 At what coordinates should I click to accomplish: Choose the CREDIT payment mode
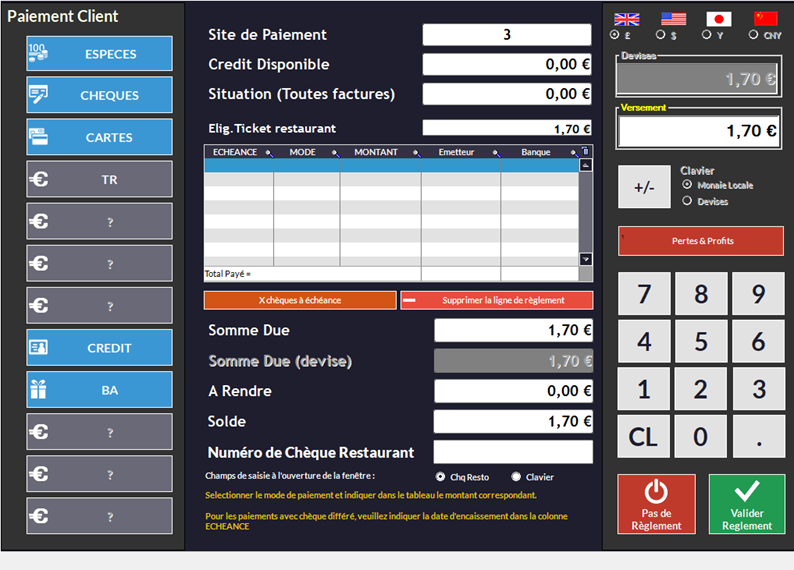tap(99, 348)
